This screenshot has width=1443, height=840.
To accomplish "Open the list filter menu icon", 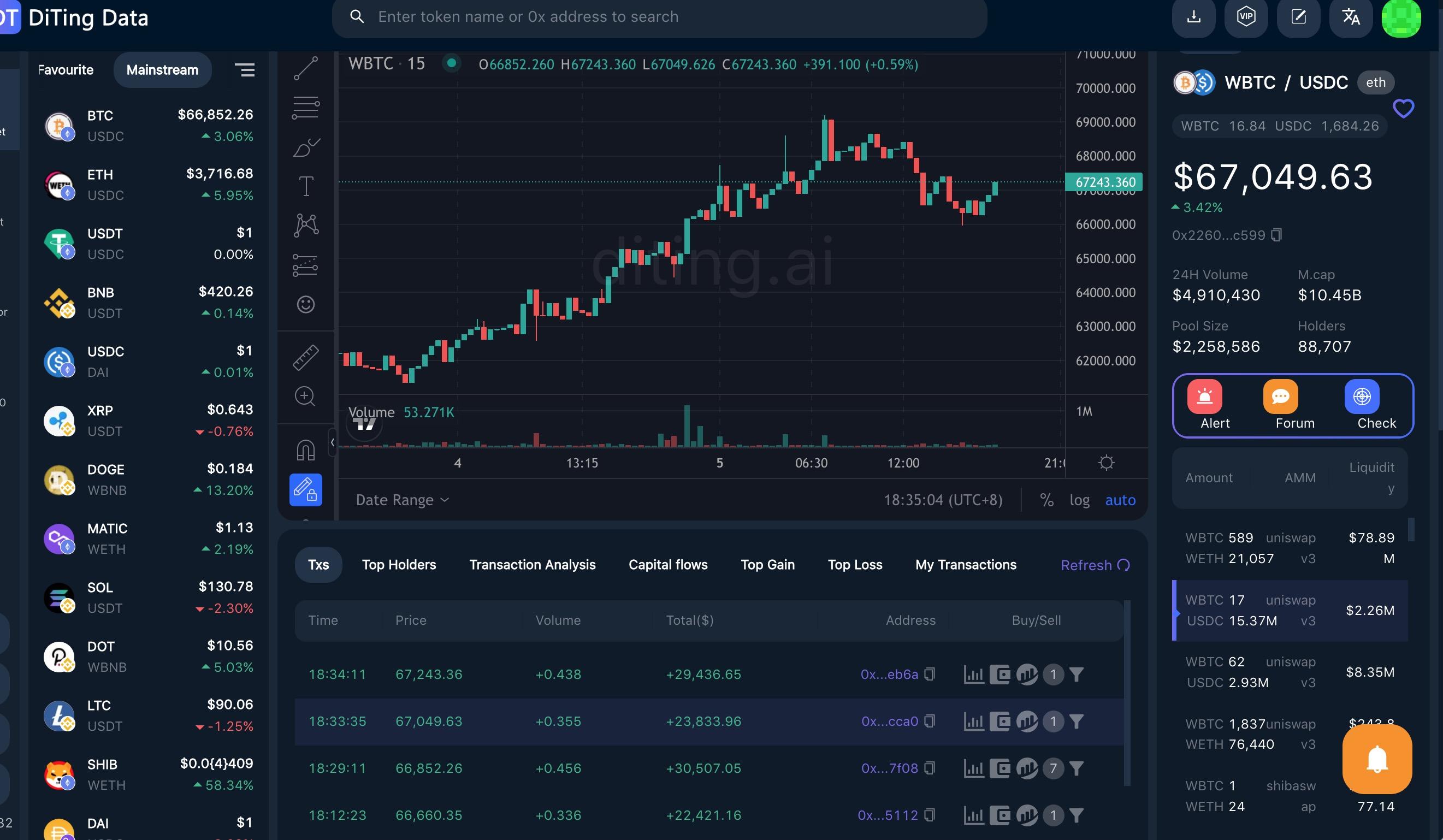I will [245, 70].
